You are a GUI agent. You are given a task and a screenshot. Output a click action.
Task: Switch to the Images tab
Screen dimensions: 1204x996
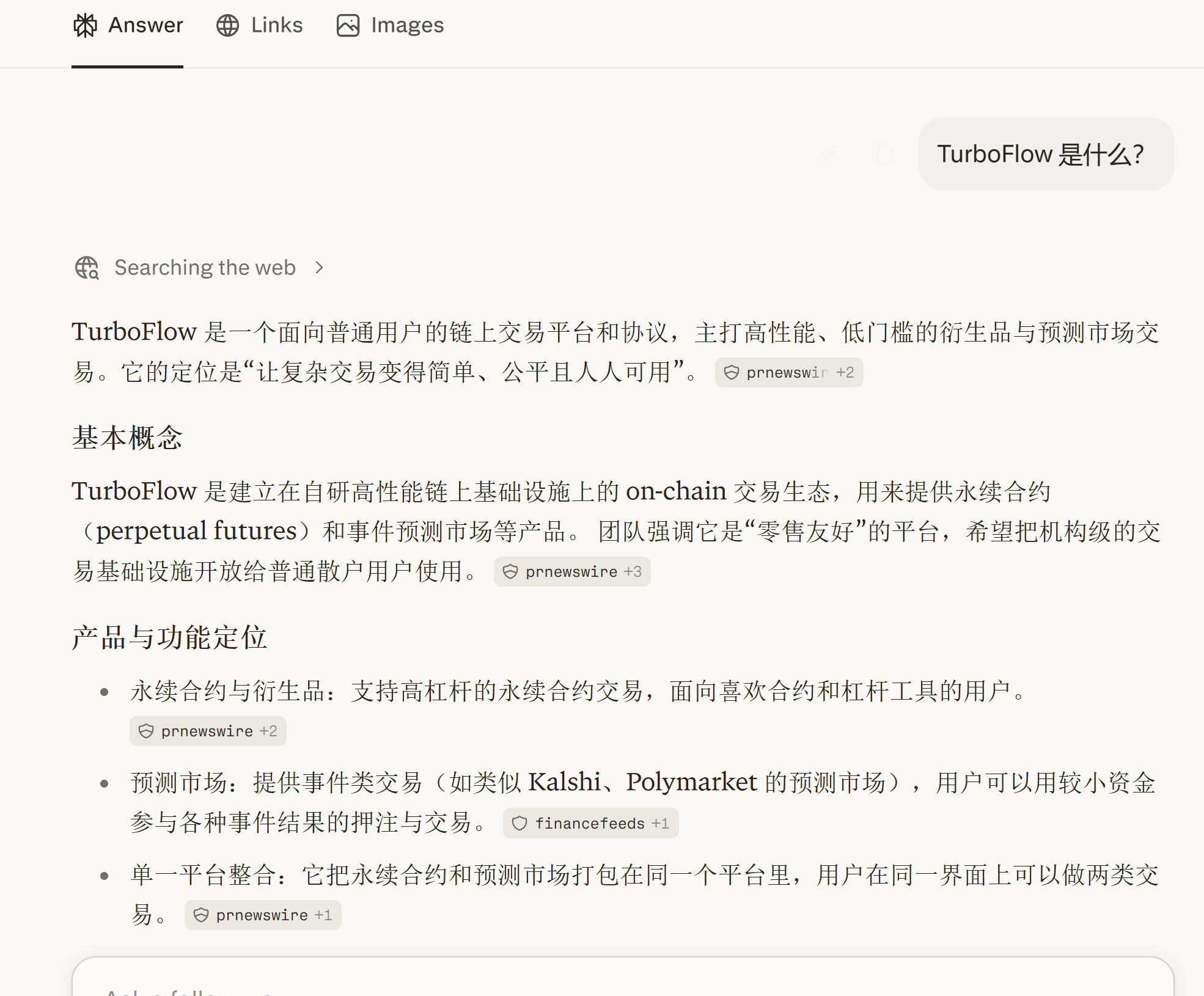[390, 26]
